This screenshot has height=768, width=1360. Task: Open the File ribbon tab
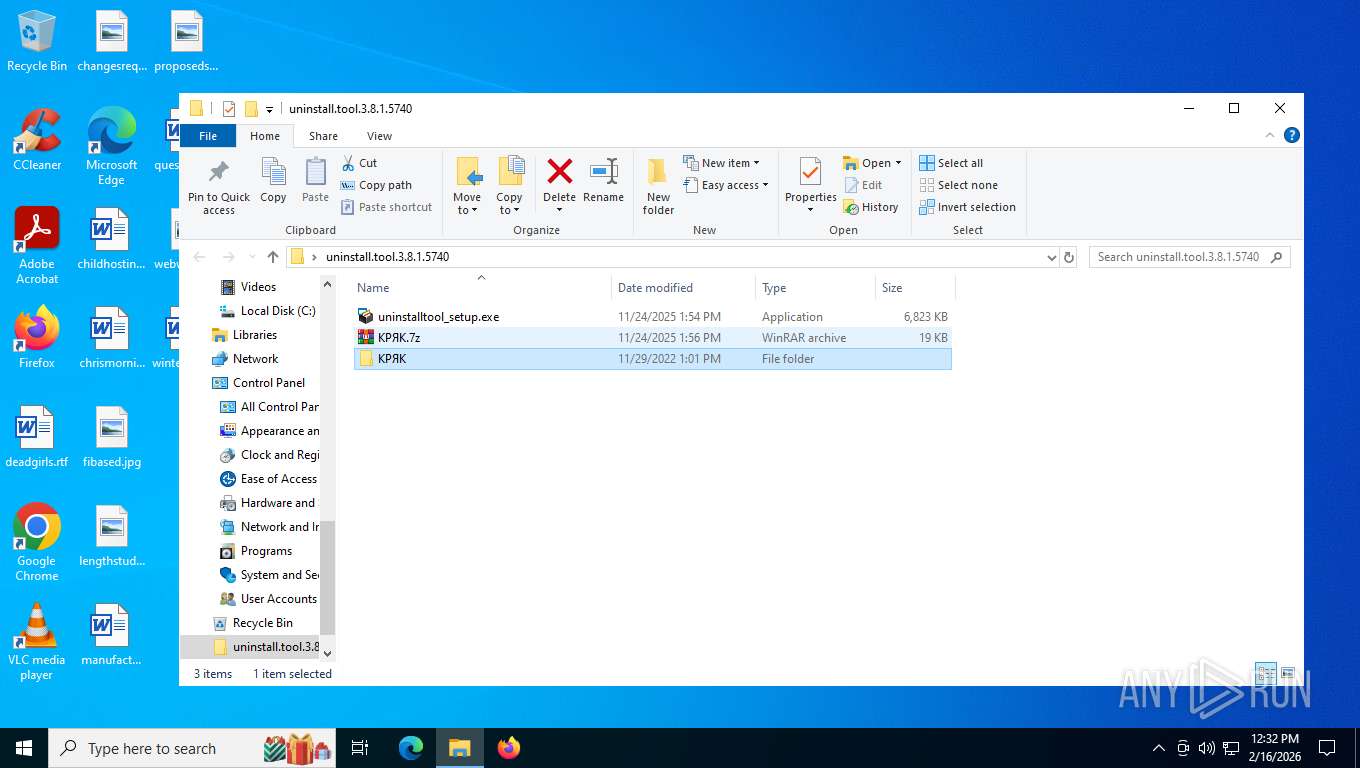click(x=208, y=136)
